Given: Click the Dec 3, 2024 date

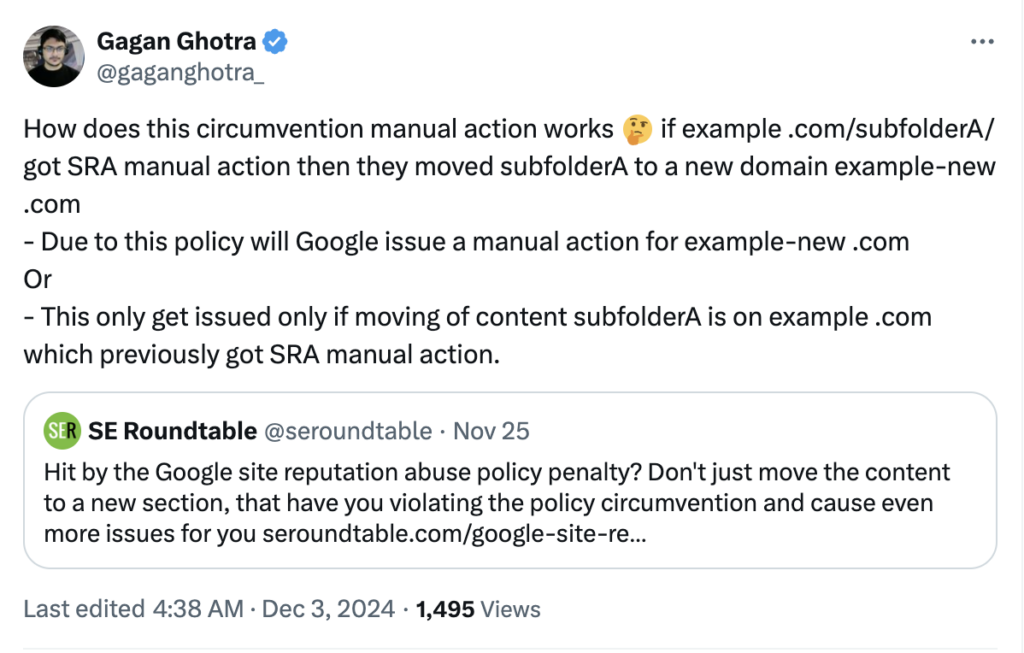Looking at the screenshot, I should 328,609.
